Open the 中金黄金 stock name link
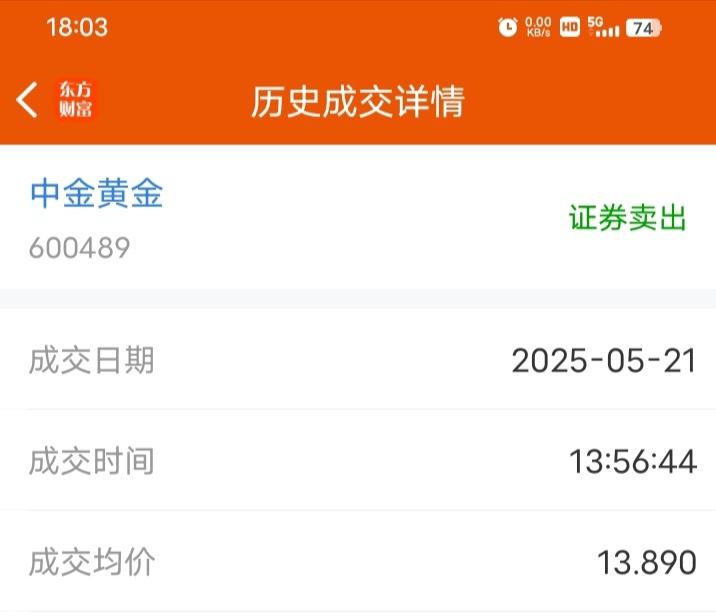The height and width of the screenshot is (616, 716). 97,193
